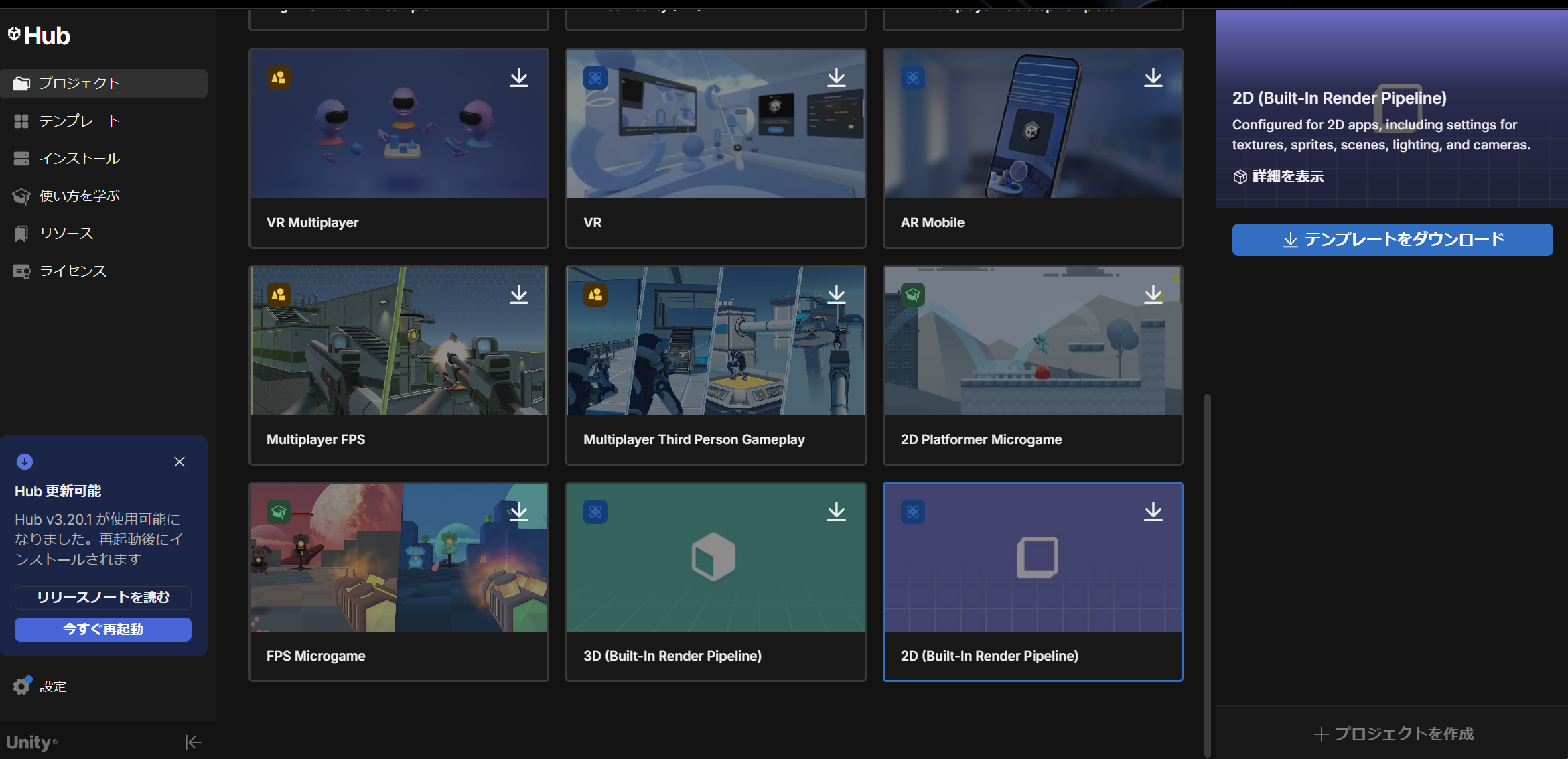1568x759 pixels.
Task: Click the download arrow on the VR card
Action: pos(837,78)
